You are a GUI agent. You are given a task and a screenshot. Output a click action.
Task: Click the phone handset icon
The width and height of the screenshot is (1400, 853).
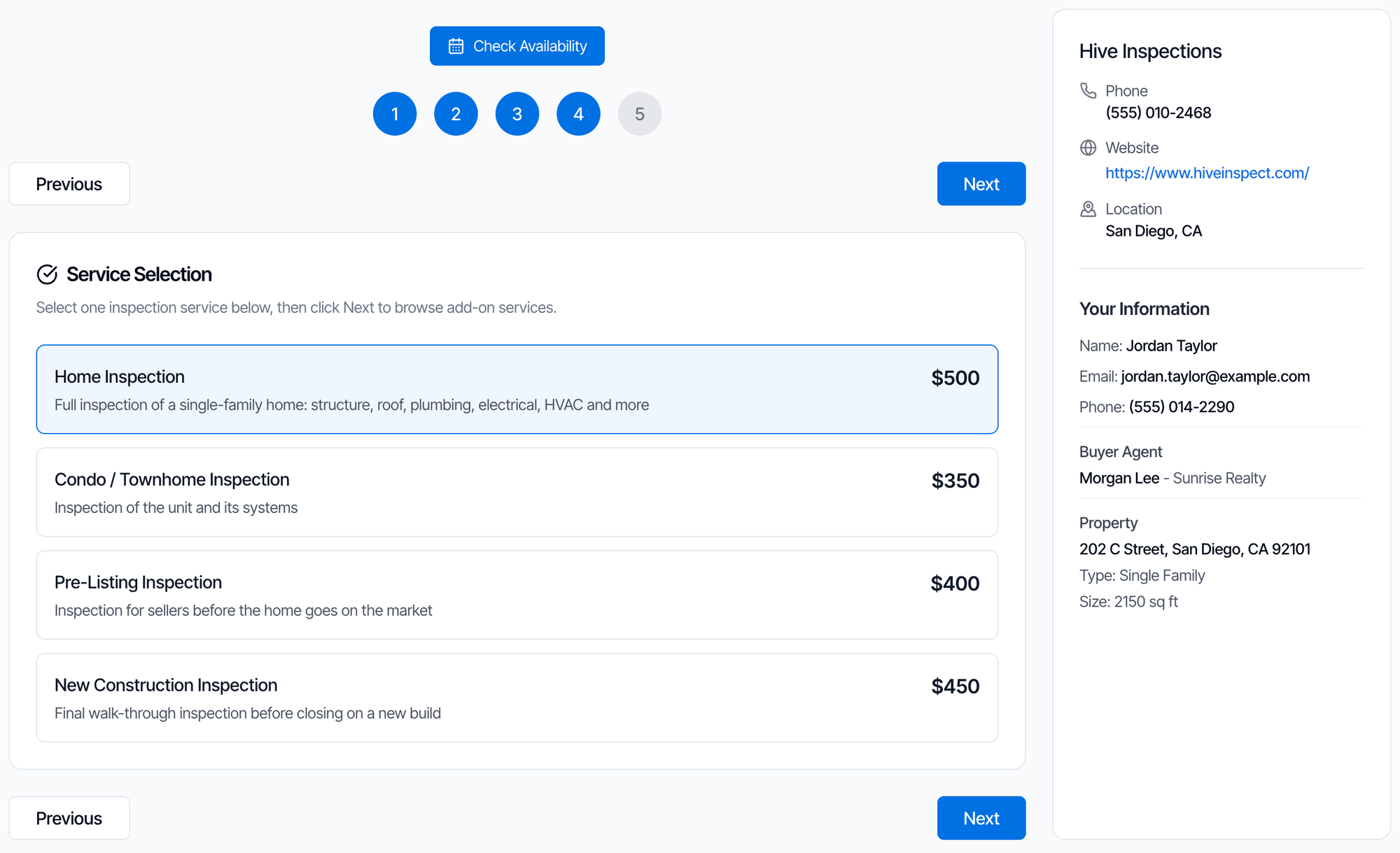(x=1088, y=90)
